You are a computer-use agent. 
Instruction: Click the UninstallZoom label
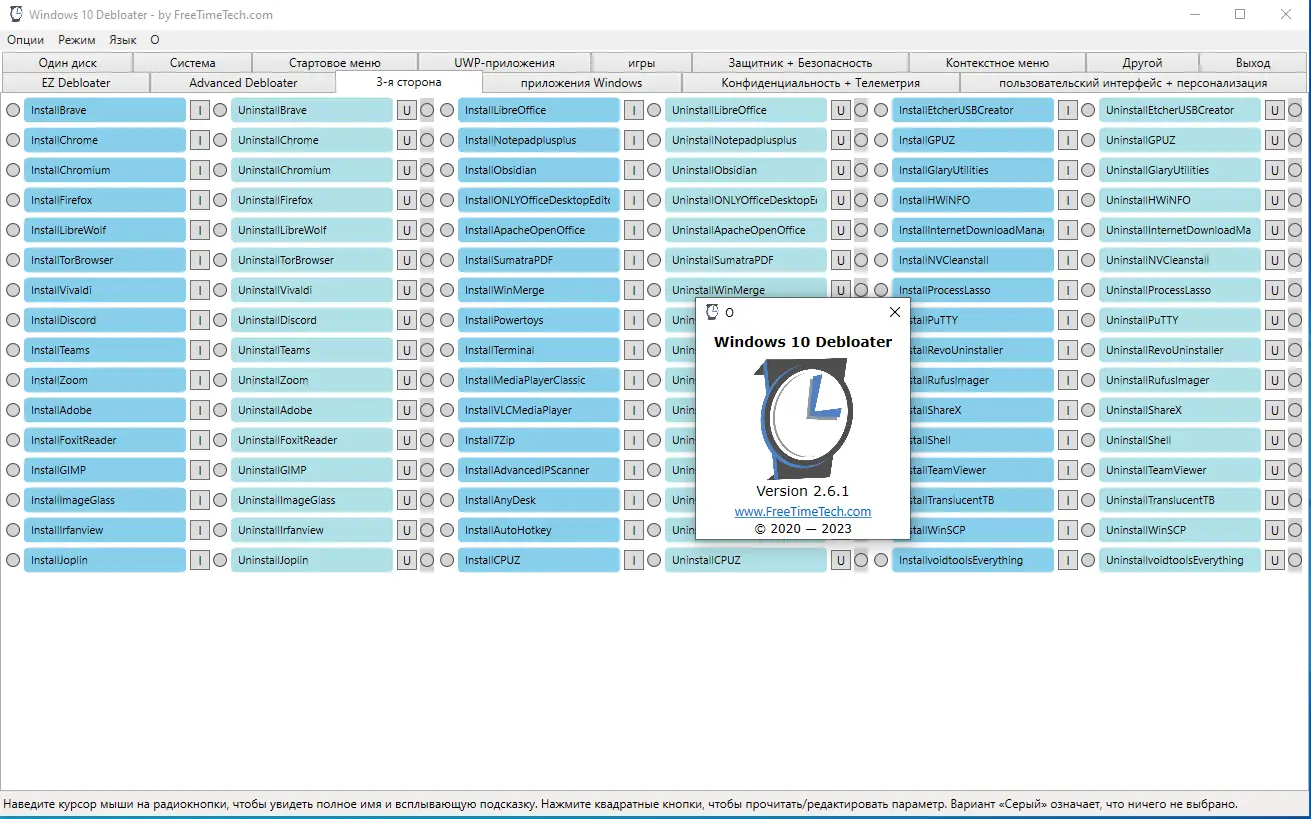[x=312, y=380]
